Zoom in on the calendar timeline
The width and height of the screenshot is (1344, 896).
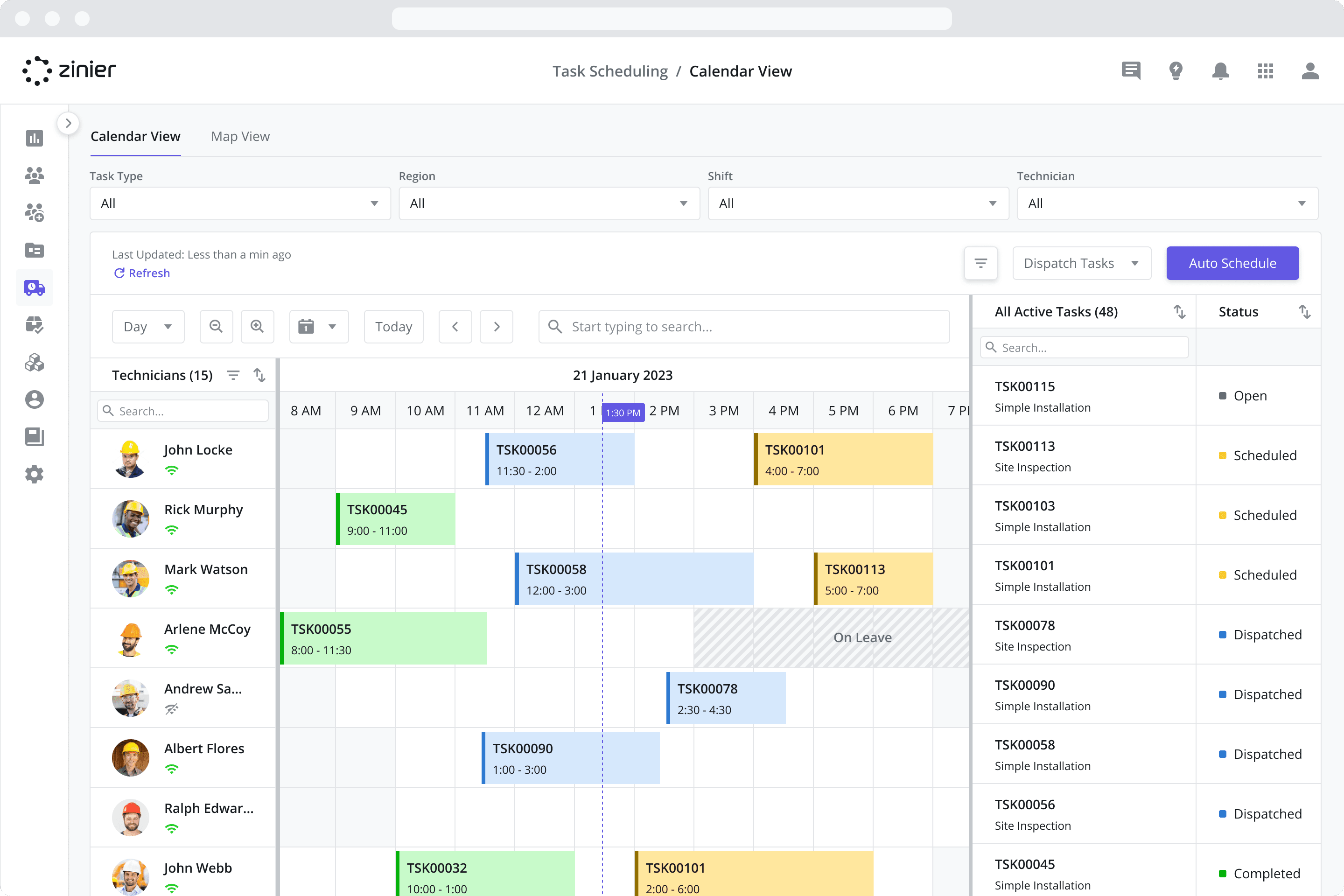[x=257, y=326]
